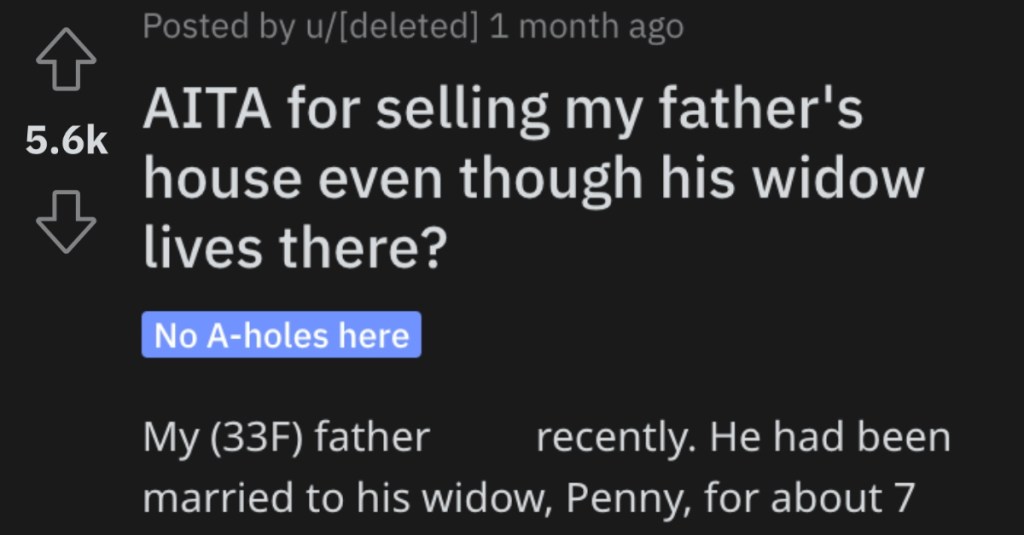Click the word "AITA" in the title
The width and height of the screenshot is (1024, 535).
click(x=207, y=109)
